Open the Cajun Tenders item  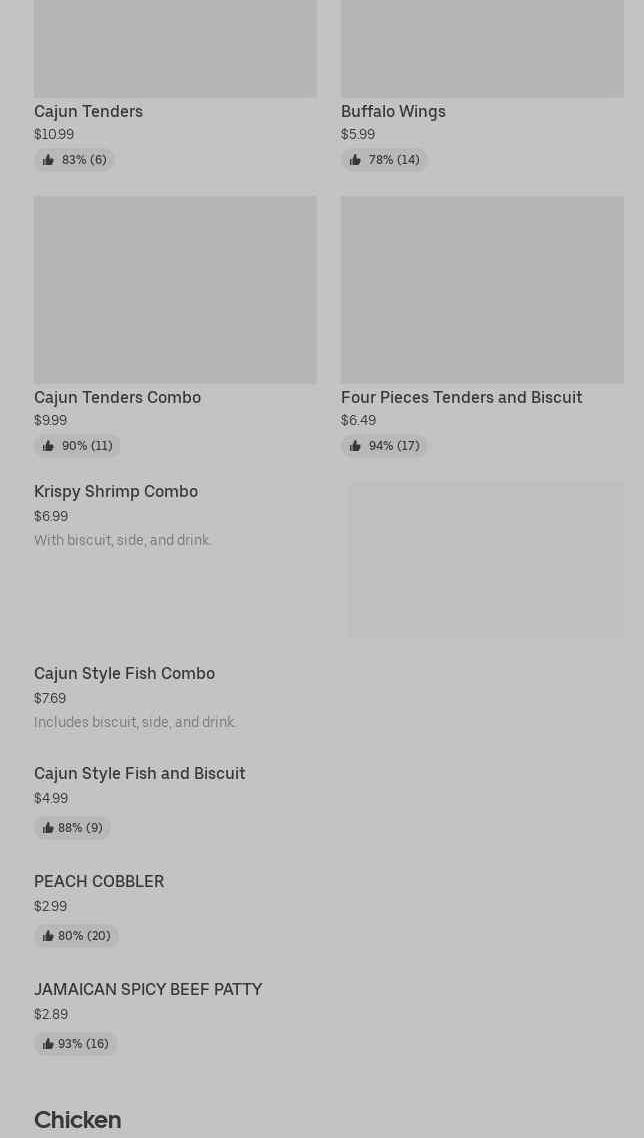tap(88, 111)
